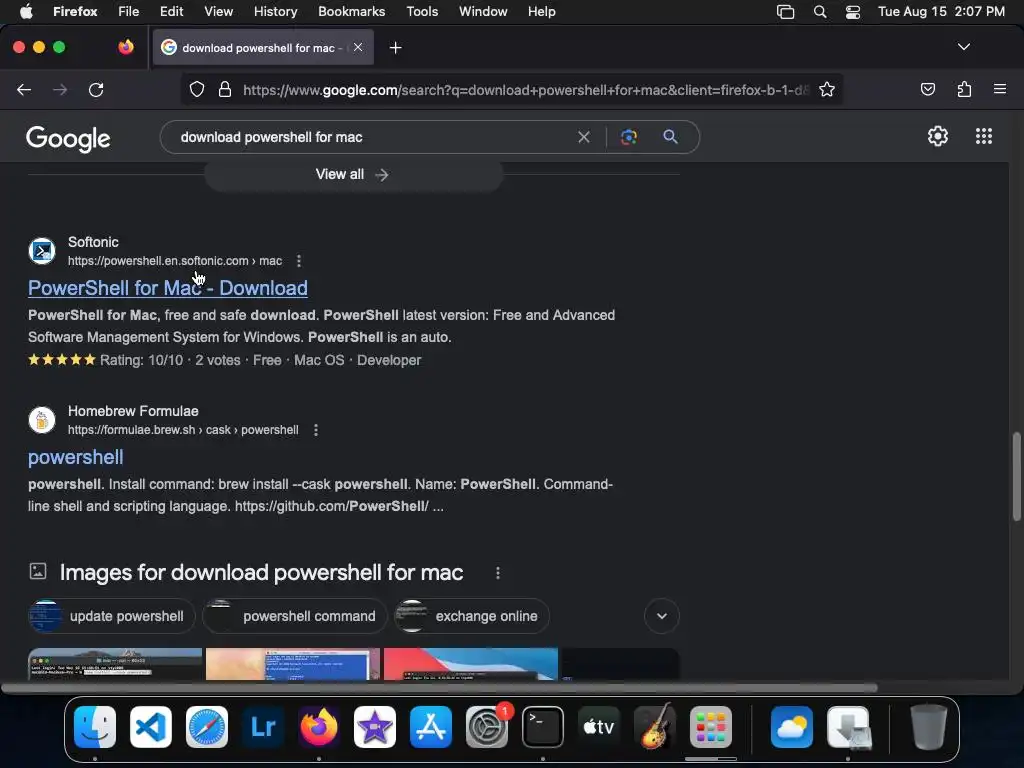Open the list all tabs dropdown
This screenshot has height=768, width=1024.
pos(963,47)
